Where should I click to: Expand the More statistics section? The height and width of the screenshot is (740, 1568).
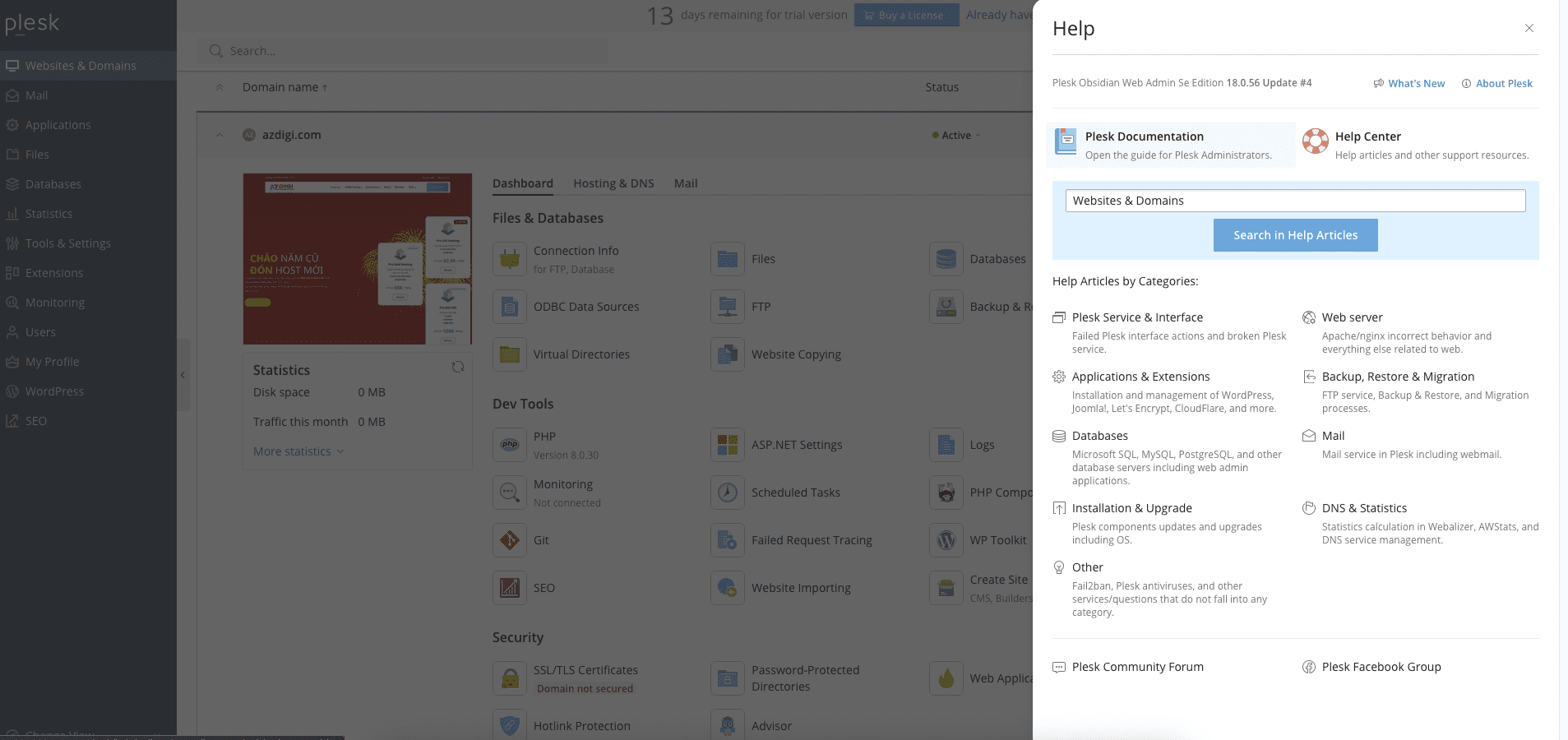pyautogui.click(x=298, y=451)
